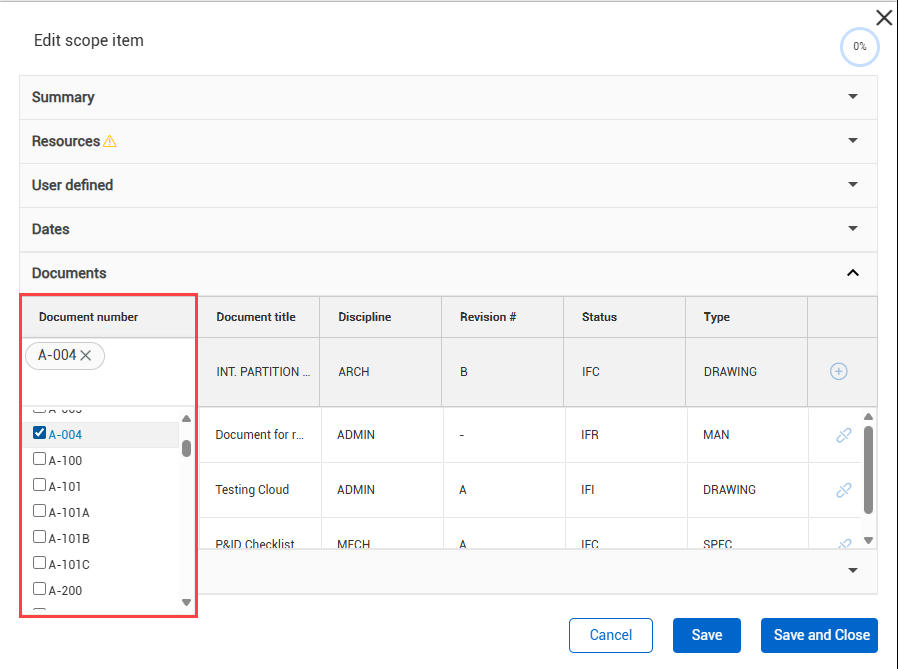The height and width of the screenshot is (669, 898).
Task: Expand the Dates section
Action: click(853, 229)
